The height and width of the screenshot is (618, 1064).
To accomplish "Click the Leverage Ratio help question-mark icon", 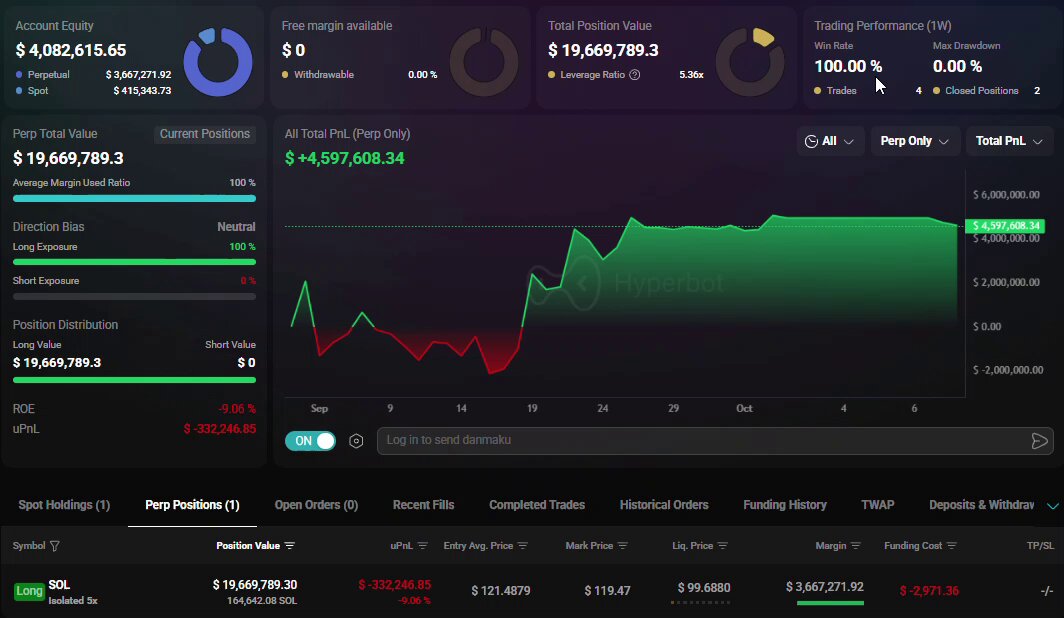I will [x=634, y=75].
